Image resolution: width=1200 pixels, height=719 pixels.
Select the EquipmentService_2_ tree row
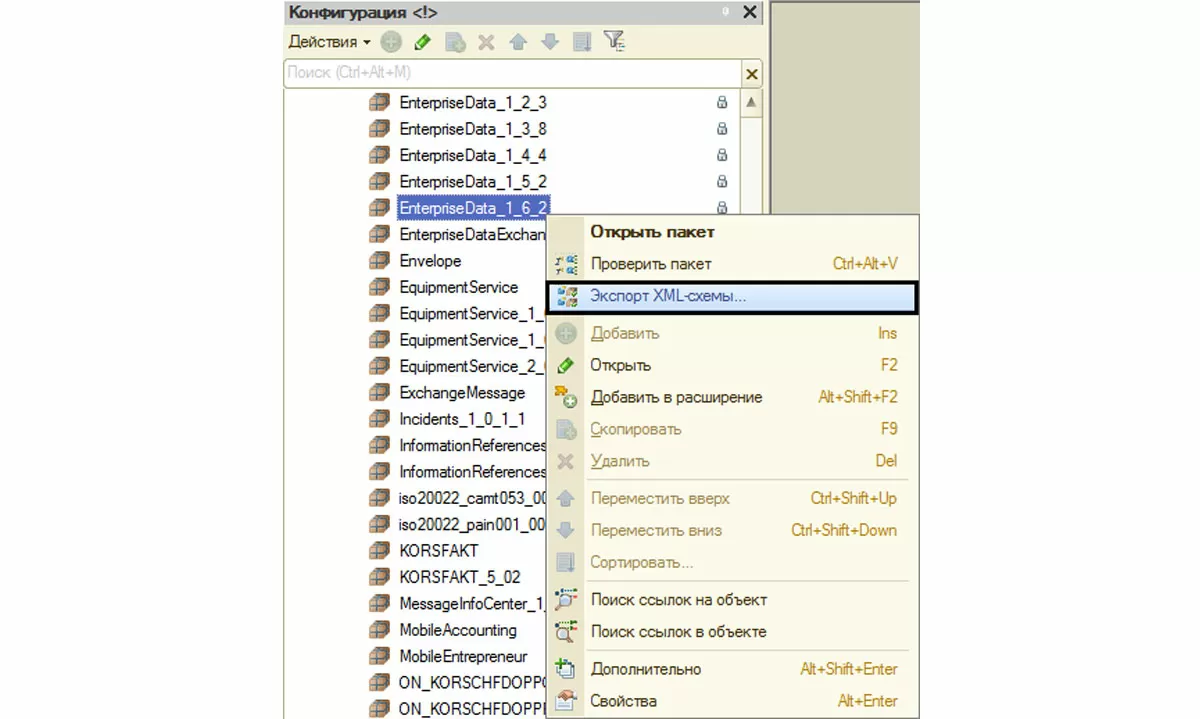click(x=472, y=366)
